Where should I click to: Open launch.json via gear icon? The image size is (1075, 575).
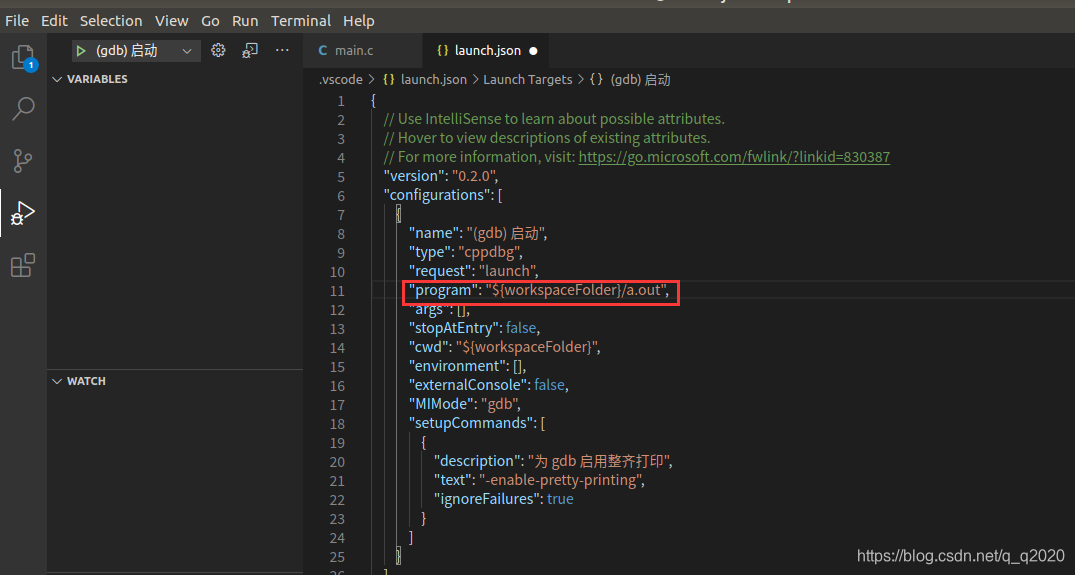(x=218, y=50)
